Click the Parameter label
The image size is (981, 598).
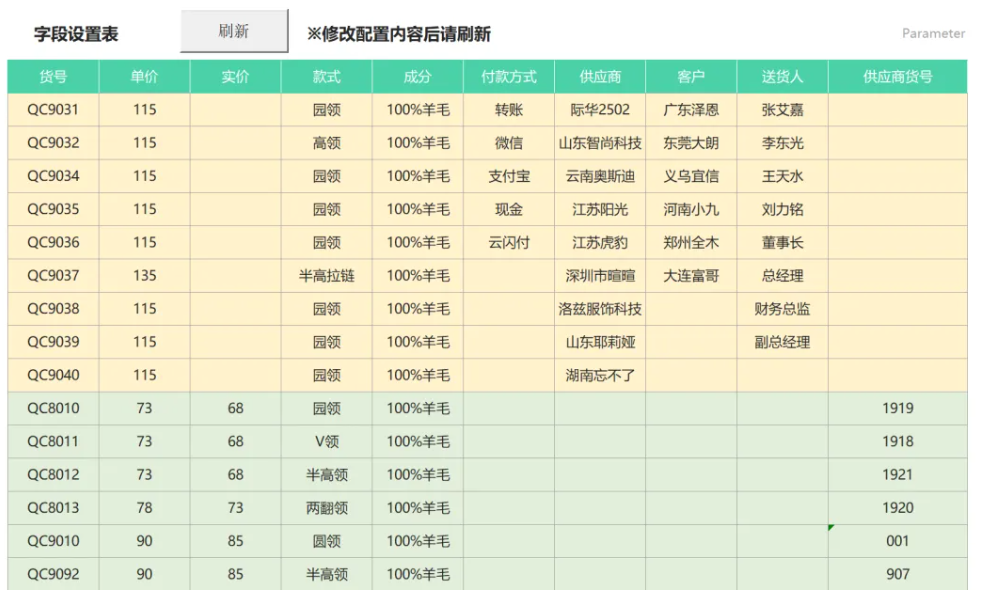tap(933, 33)
